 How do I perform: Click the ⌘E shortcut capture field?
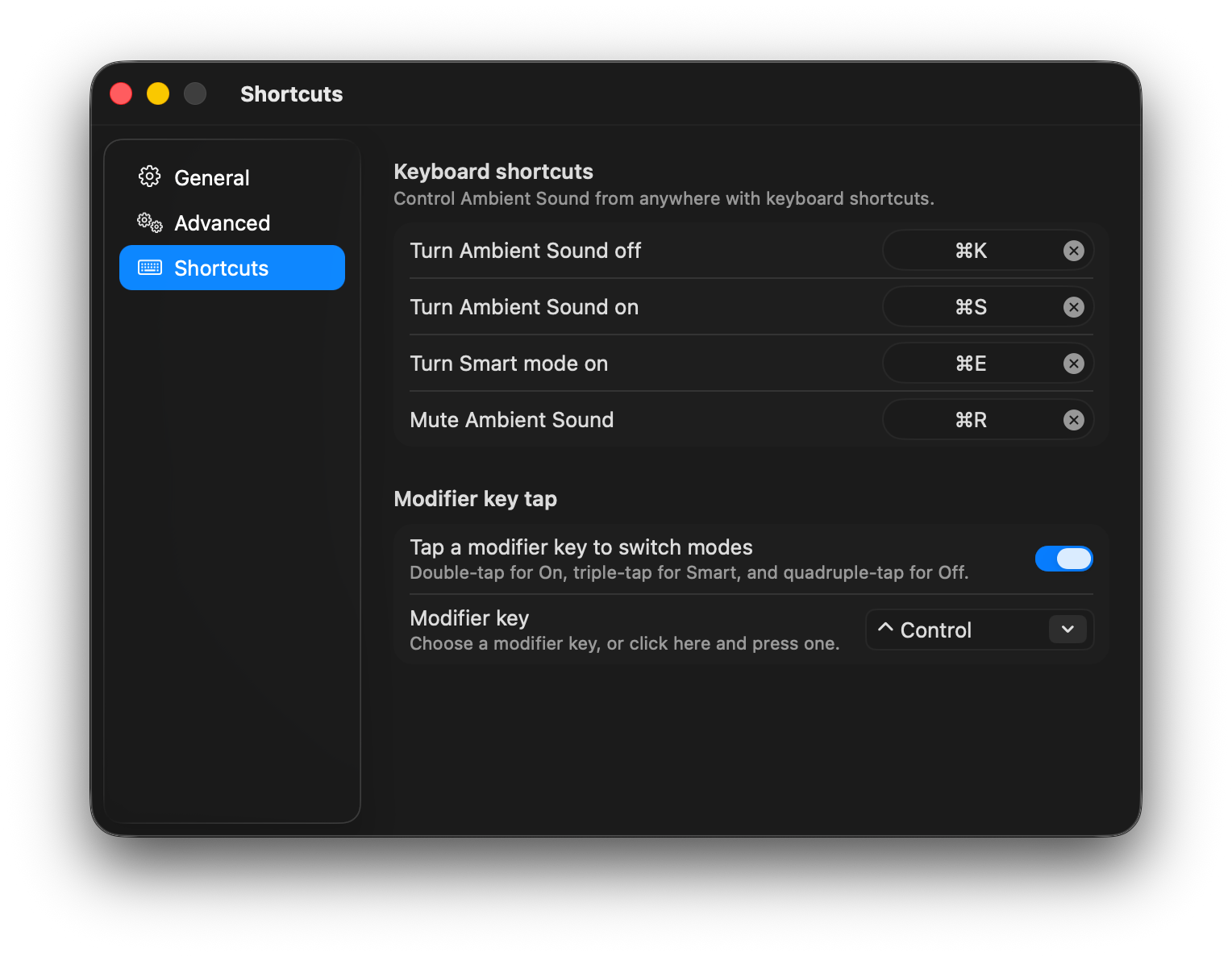(972, 364)
